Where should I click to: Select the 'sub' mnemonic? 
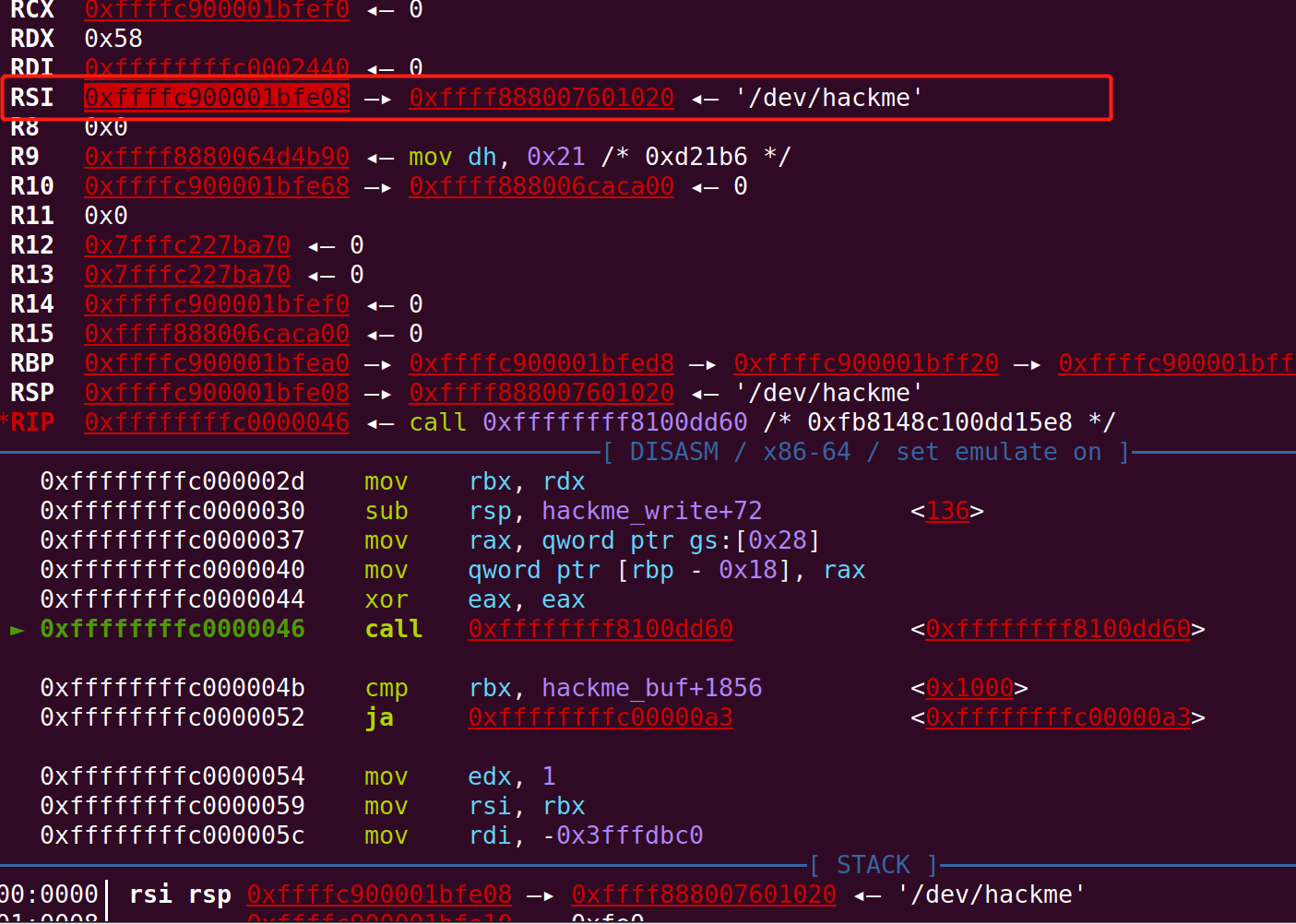pyautogui.click(x=386, y=511)
